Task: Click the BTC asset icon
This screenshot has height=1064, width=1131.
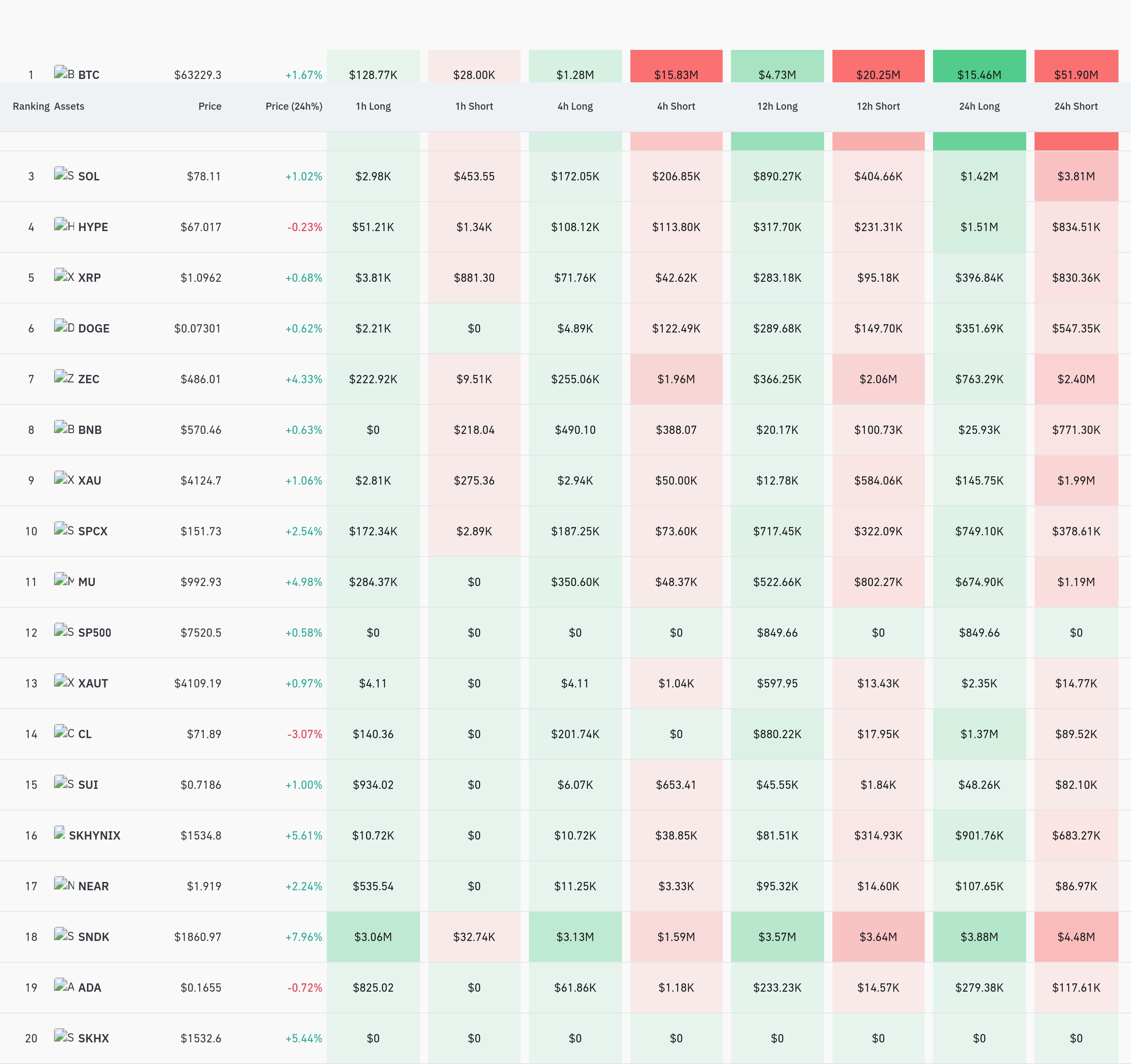Action: (x=64, y=73)
